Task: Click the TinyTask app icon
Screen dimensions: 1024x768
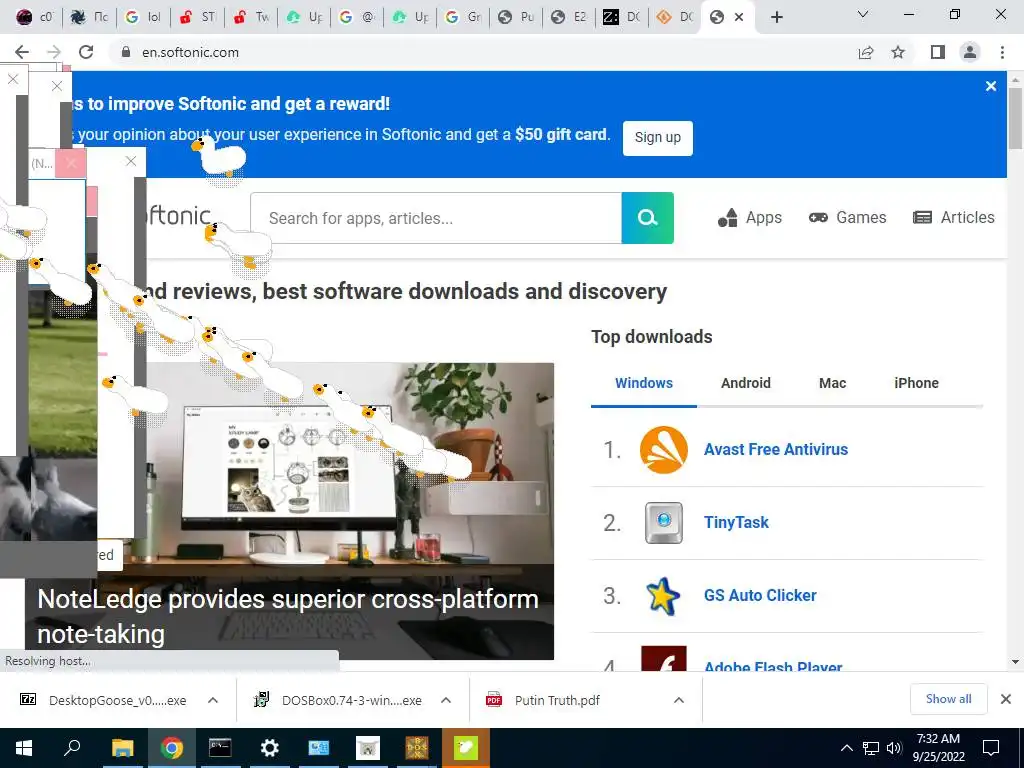Action: click(664, 522)
